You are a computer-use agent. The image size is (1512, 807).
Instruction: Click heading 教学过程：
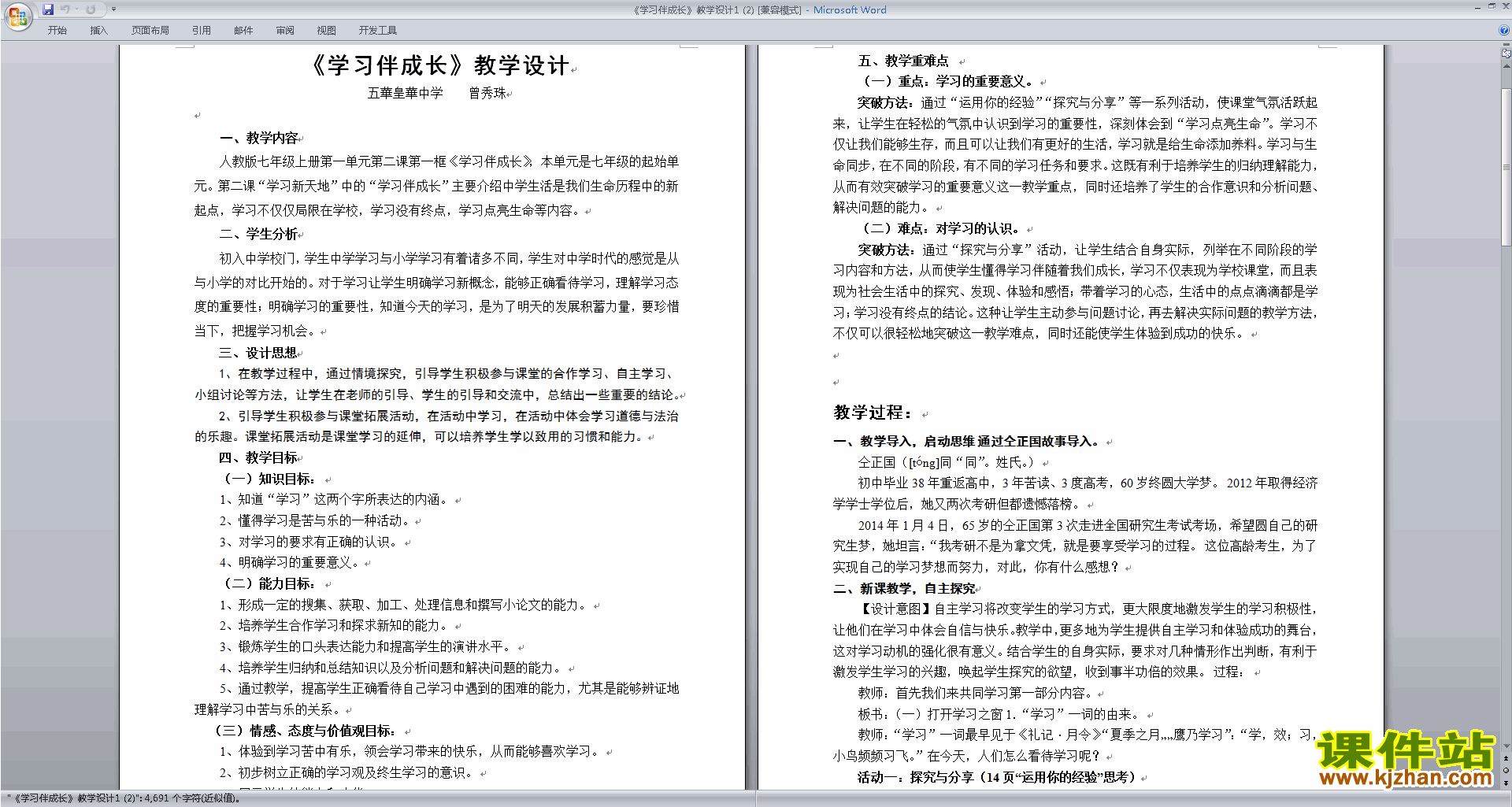874,413
